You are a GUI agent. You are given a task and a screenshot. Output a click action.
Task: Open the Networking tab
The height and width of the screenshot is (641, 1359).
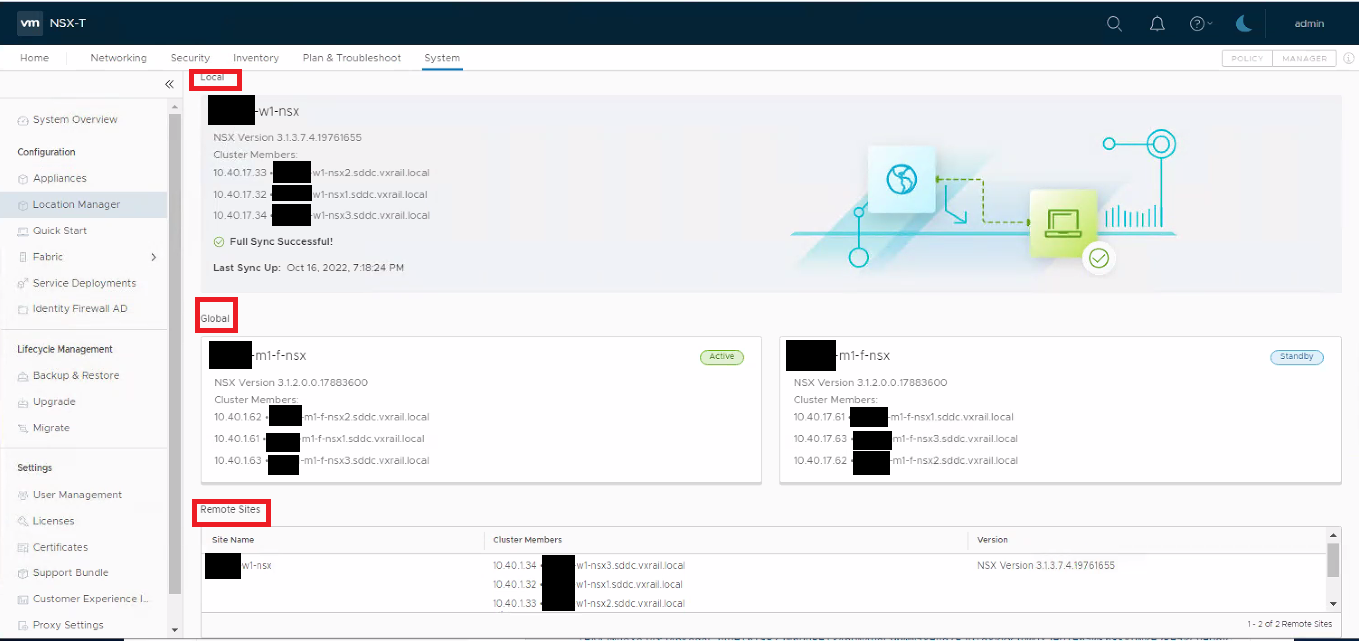[118, 58]
